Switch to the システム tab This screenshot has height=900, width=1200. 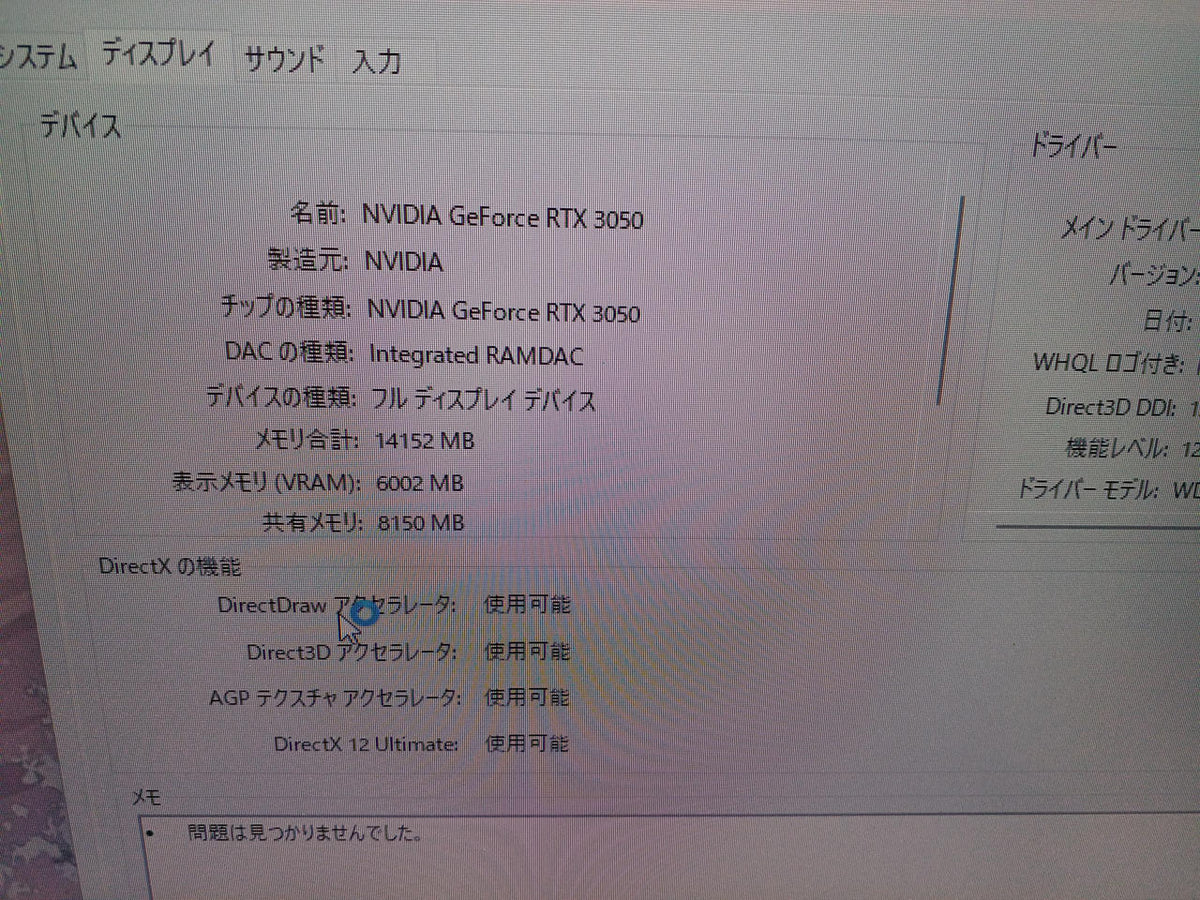(39, 57)
